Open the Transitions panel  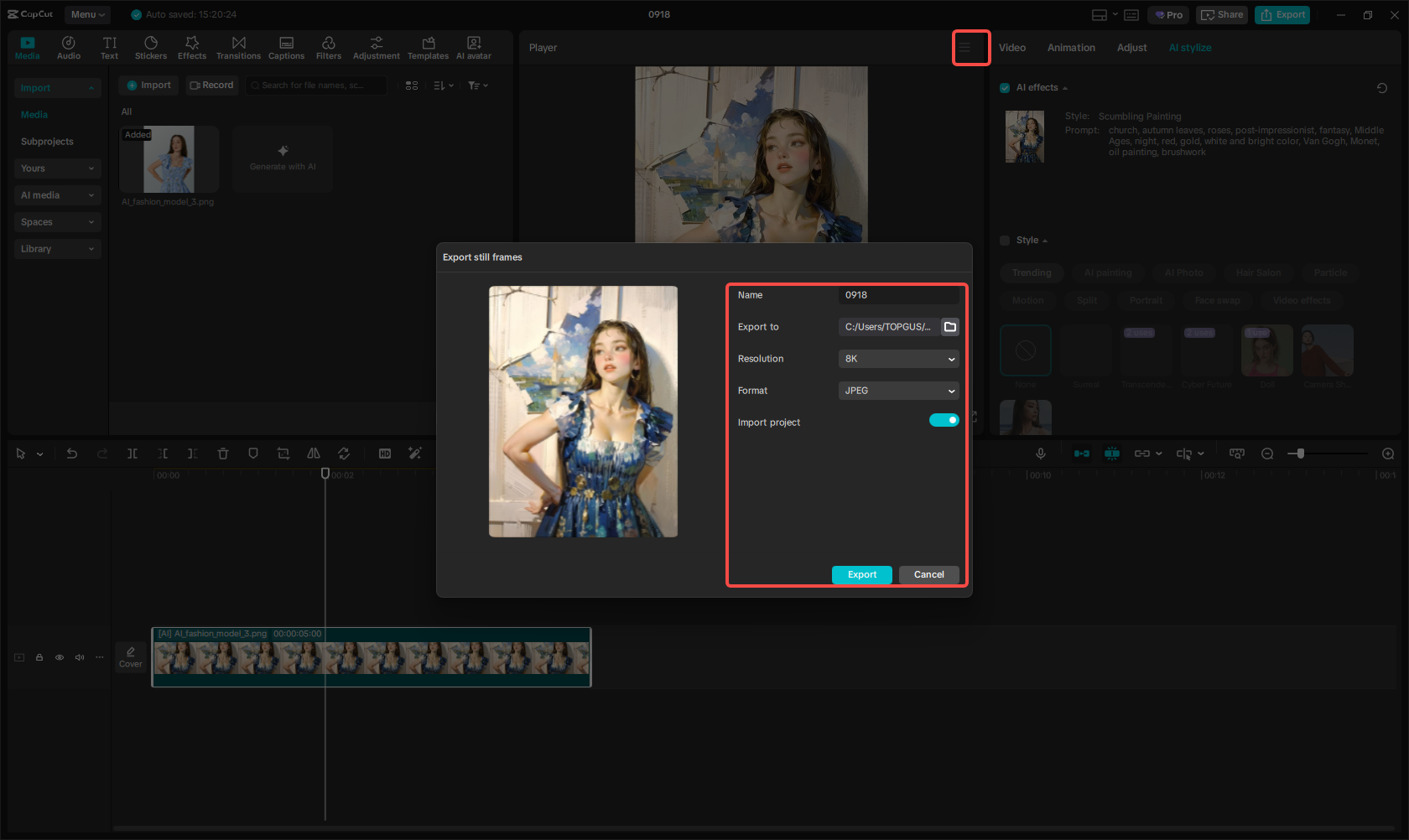[238, 48]
